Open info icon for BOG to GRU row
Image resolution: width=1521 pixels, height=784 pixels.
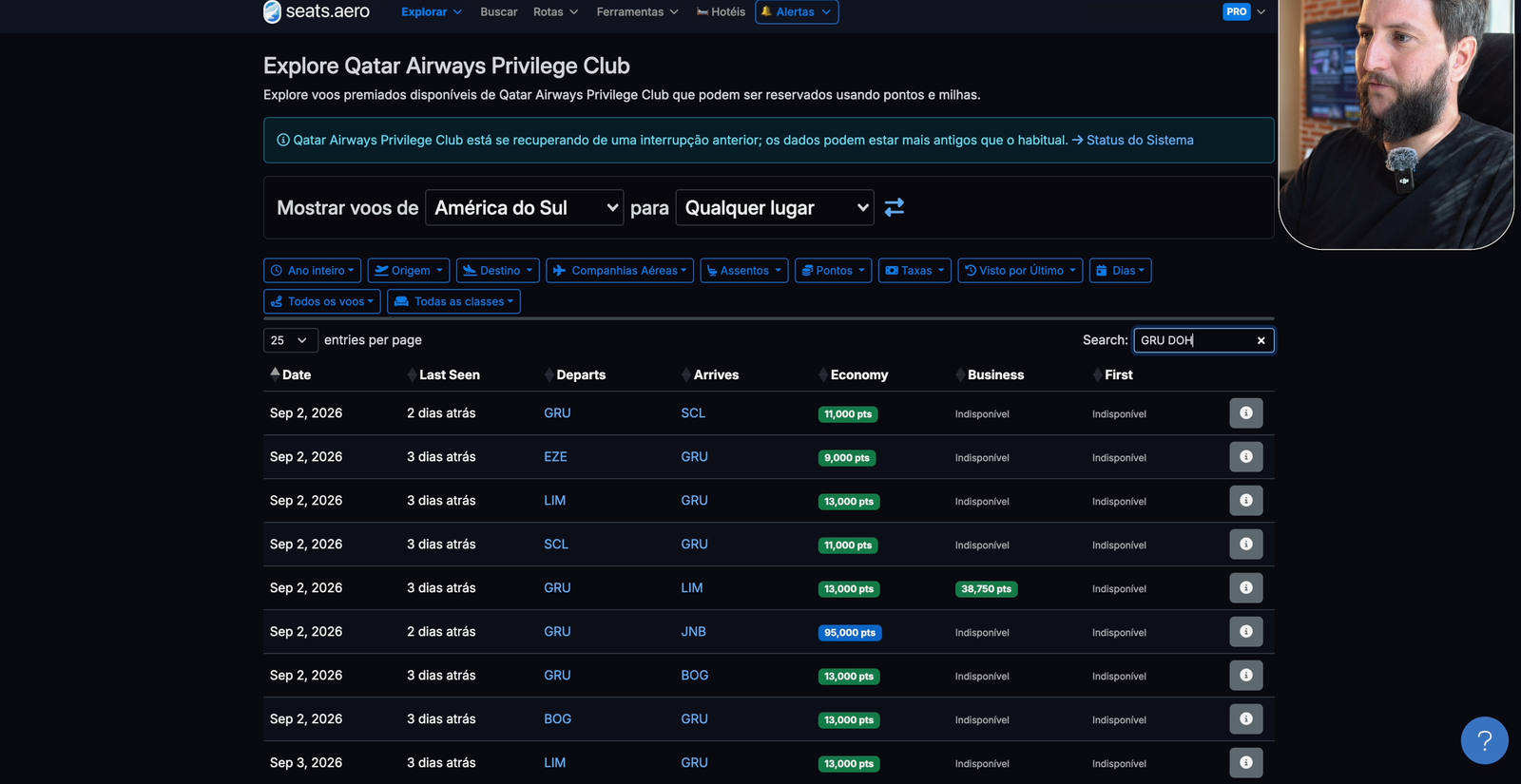click(1245, 719)
